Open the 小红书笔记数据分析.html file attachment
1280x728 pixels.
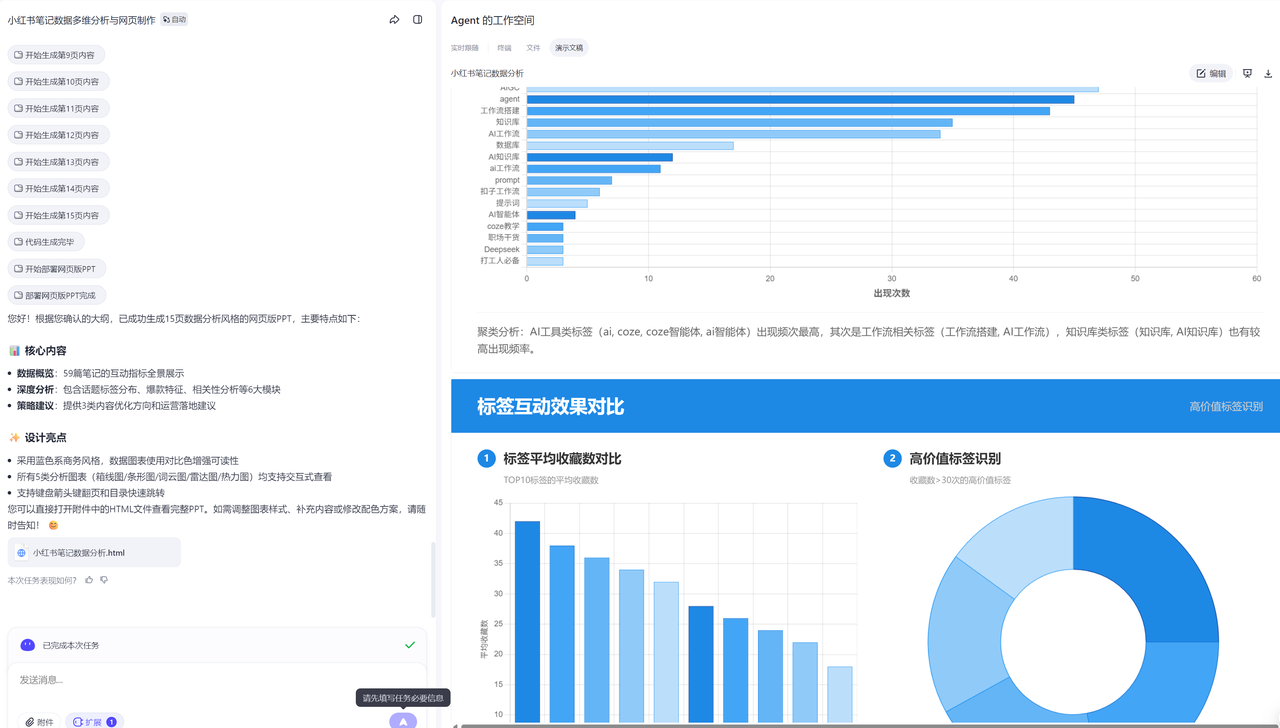coord(94,552)
